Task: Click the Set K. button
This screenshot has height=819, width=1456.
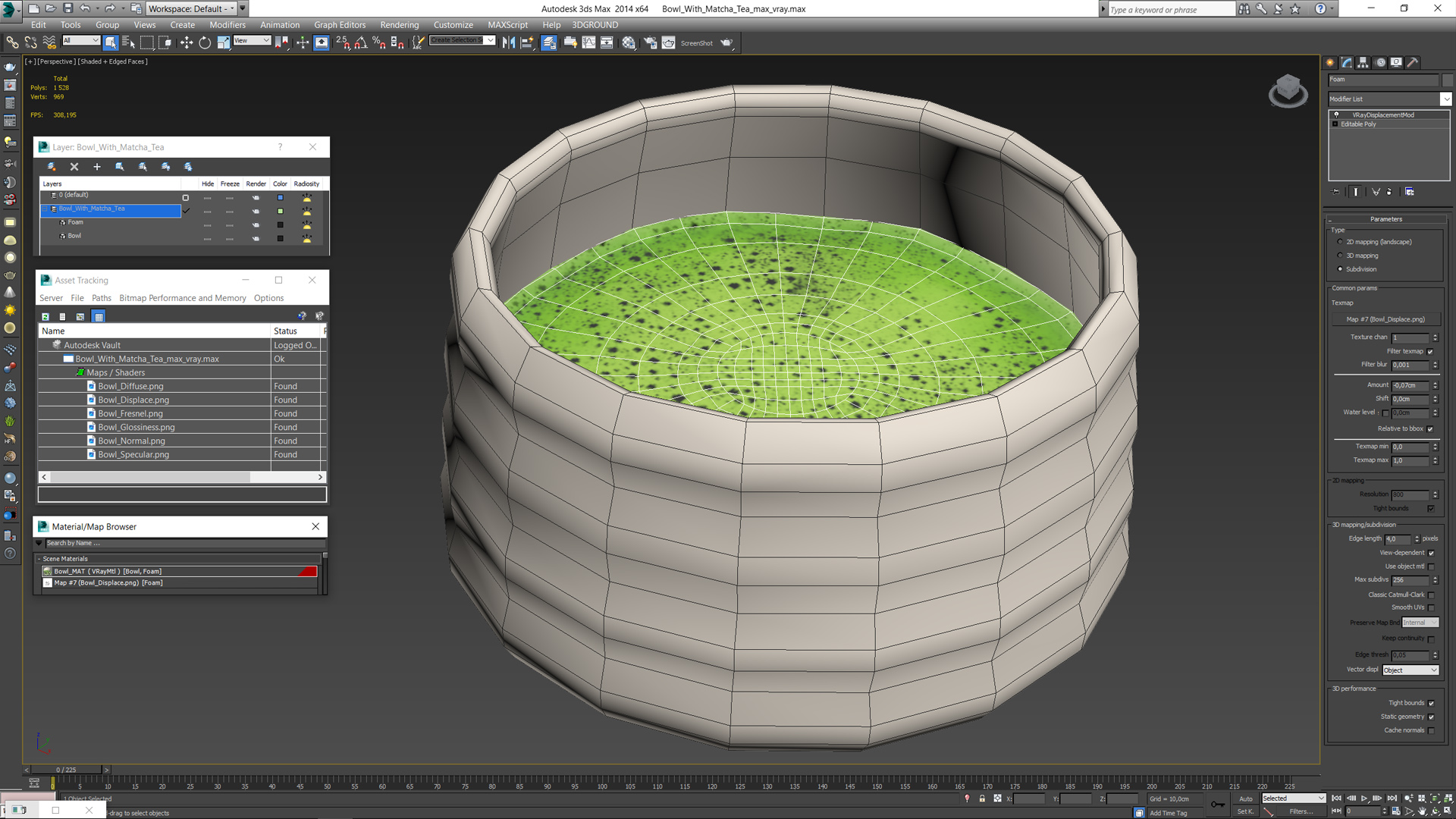Action: coord(1246,811)
